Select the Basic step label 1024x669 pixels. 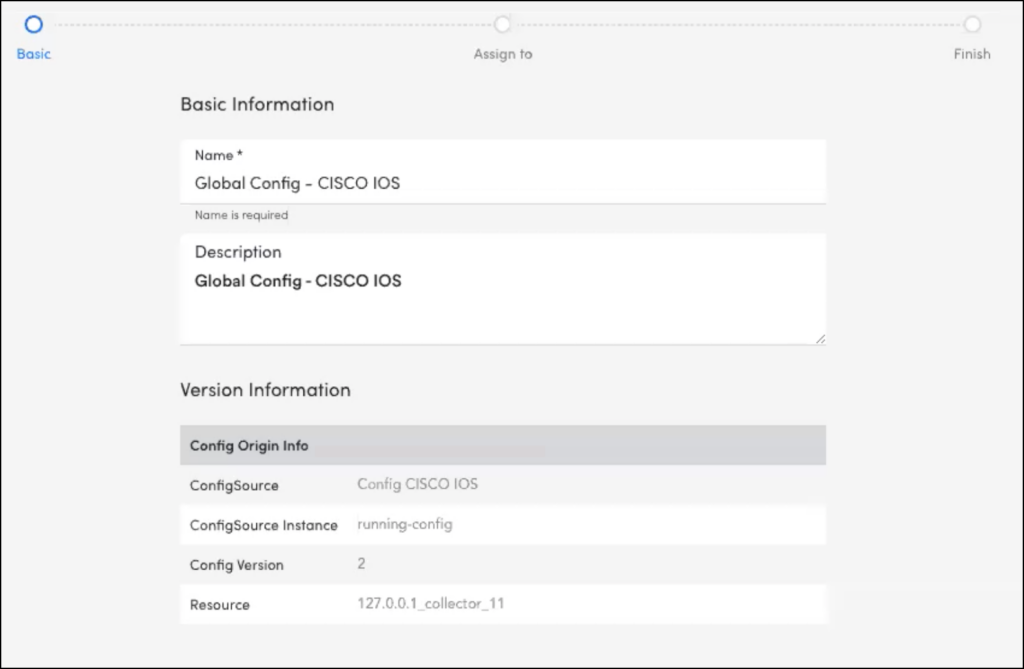[x=34, y=54]
